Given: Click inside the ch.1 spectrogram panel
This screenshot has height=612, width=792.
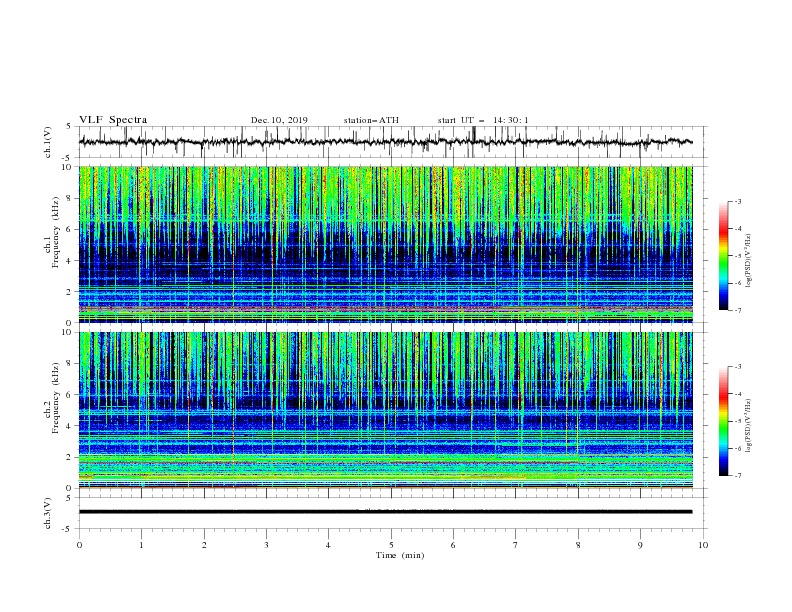Looking at the screenshot, I should pyautogui.click(x=385, y=244).
